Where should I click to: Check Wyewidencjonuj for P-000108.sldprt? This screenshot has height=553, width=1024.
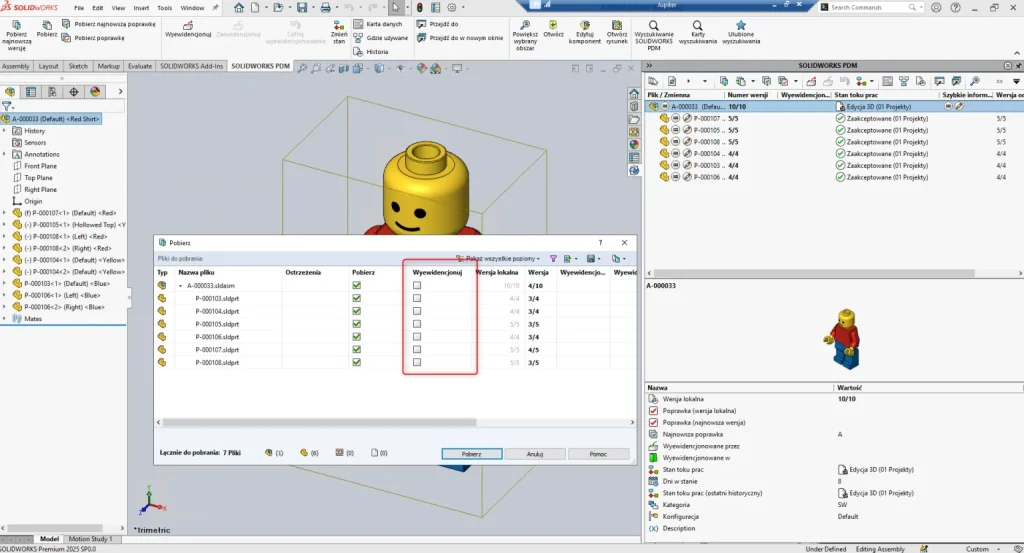pyautogui.click(x=417, y=362)
